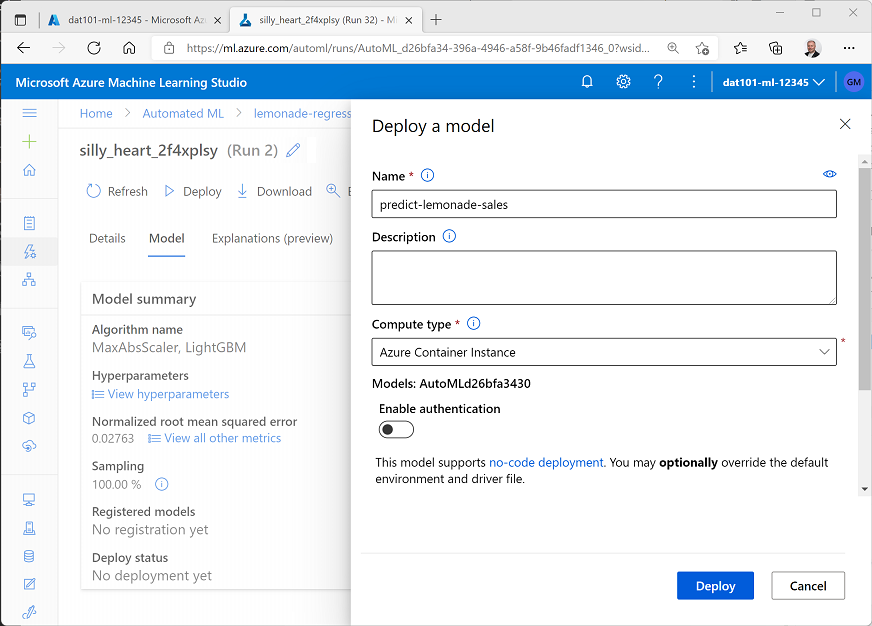Click the Home icon in left sidebar
Screen dimensions: 872x626
(29, 170)
